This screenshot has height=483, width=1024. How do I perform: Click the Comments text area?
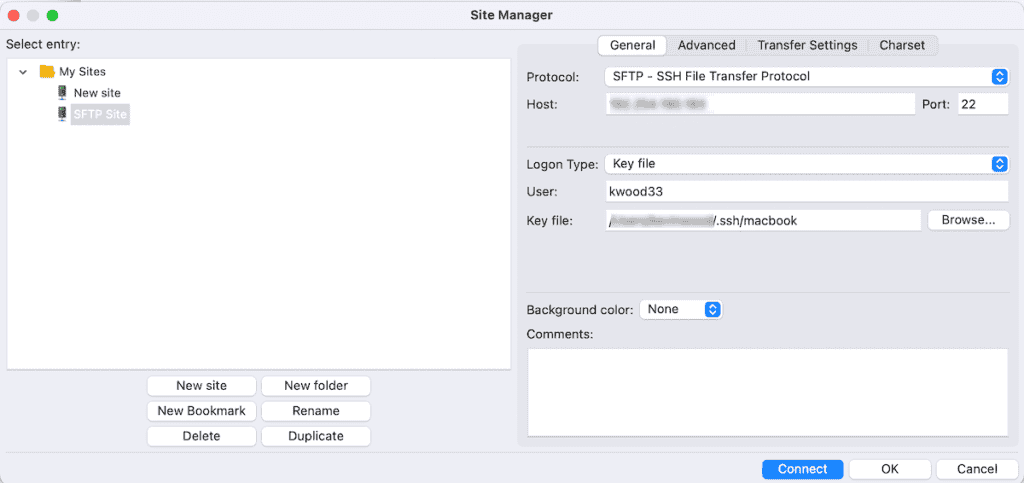(x=767, y=392)
